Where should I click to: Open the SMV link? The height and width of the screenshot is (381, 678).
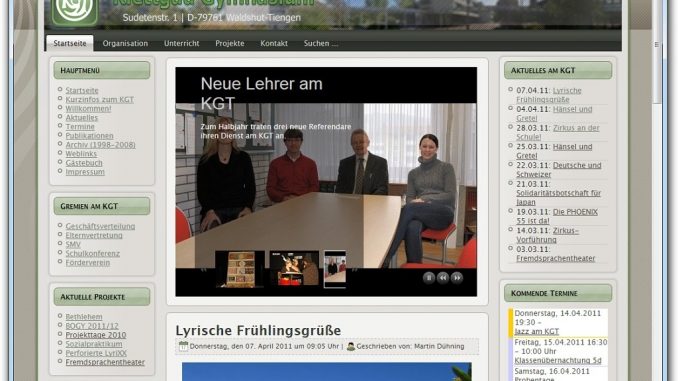[73, 244]
